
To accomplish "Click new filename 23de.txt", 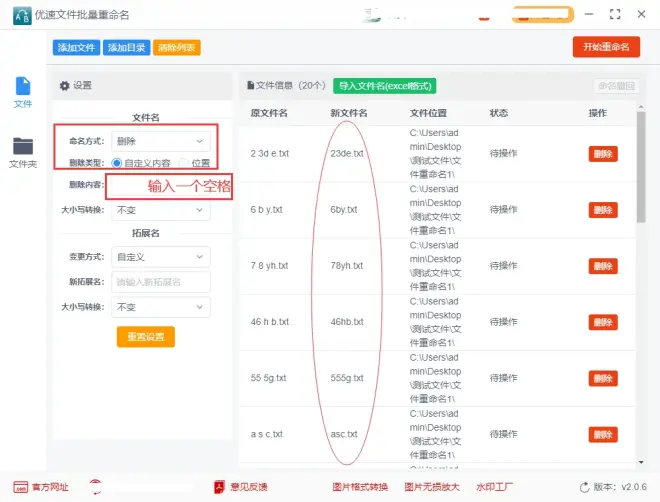I will (347, 154).
